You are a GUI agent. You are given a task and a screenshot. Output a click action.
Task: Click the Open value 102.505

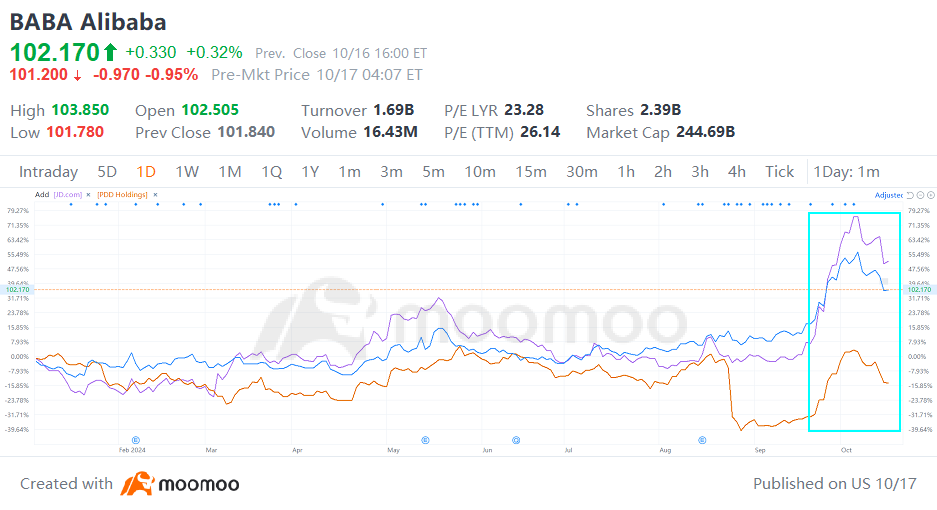[210, 110]
